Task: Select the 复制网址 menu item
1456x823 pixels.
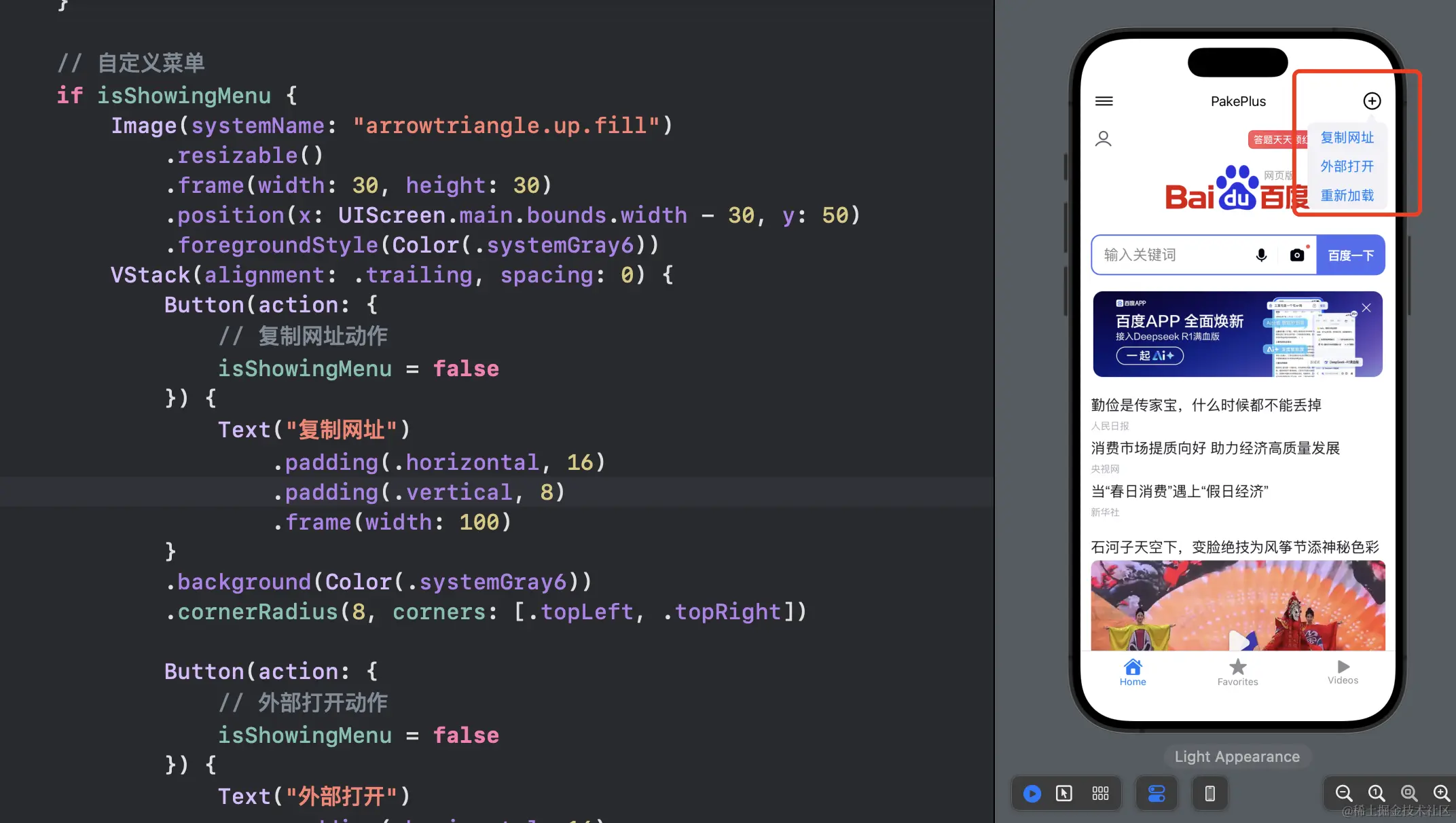Action: pos(1347,138)
